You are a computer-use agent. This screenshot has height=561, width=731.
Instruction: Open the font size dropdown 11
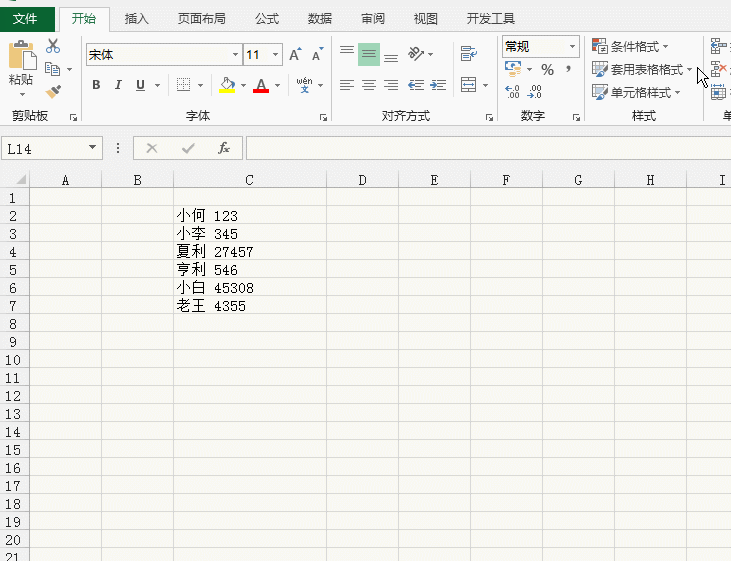pos(276,55)
